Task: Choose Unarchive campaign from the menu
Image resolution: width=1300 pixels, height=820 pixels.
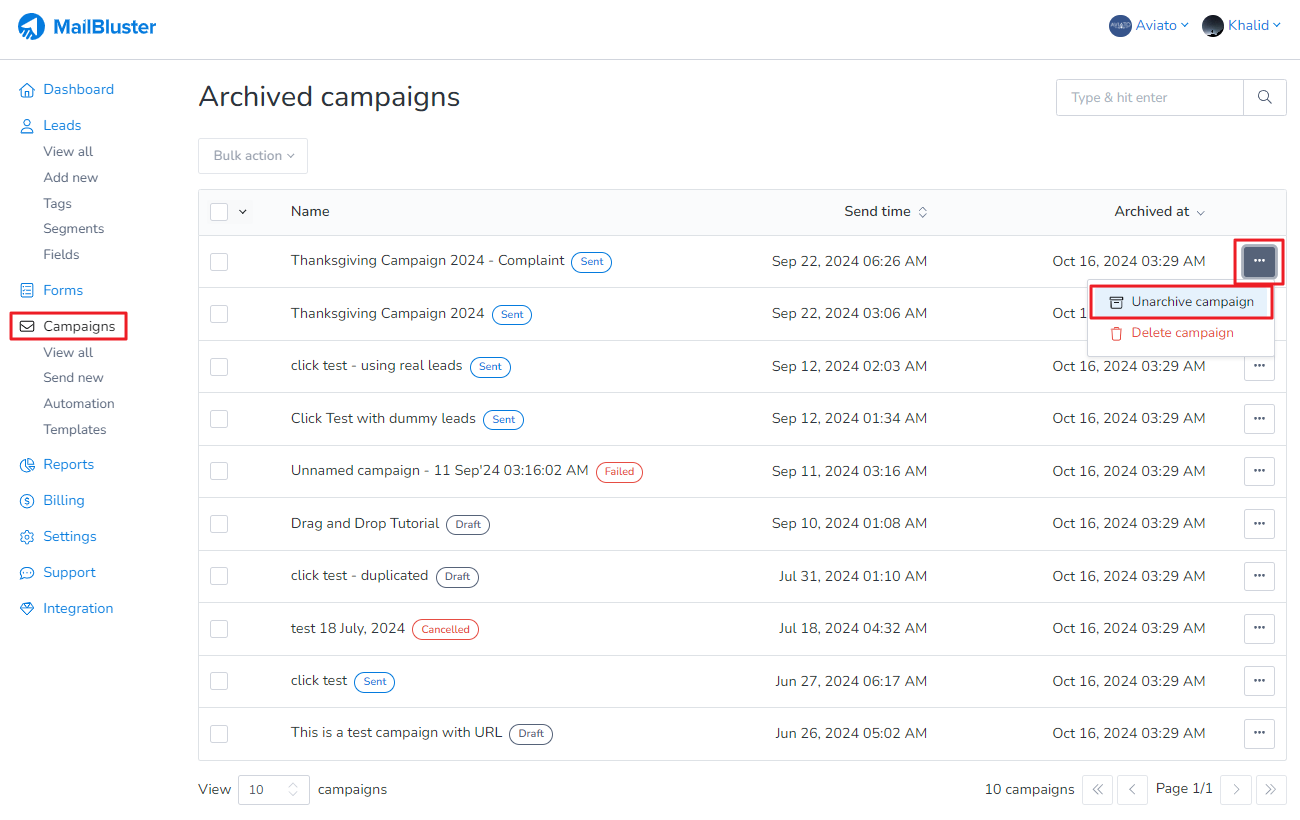Action: pyautogui.click(x=1181, y=302)
